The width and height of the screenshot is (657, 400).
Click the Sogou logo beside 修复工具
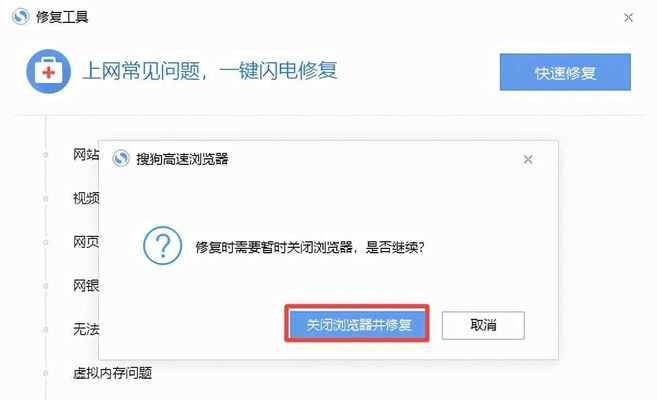click(x=21, y=17)
